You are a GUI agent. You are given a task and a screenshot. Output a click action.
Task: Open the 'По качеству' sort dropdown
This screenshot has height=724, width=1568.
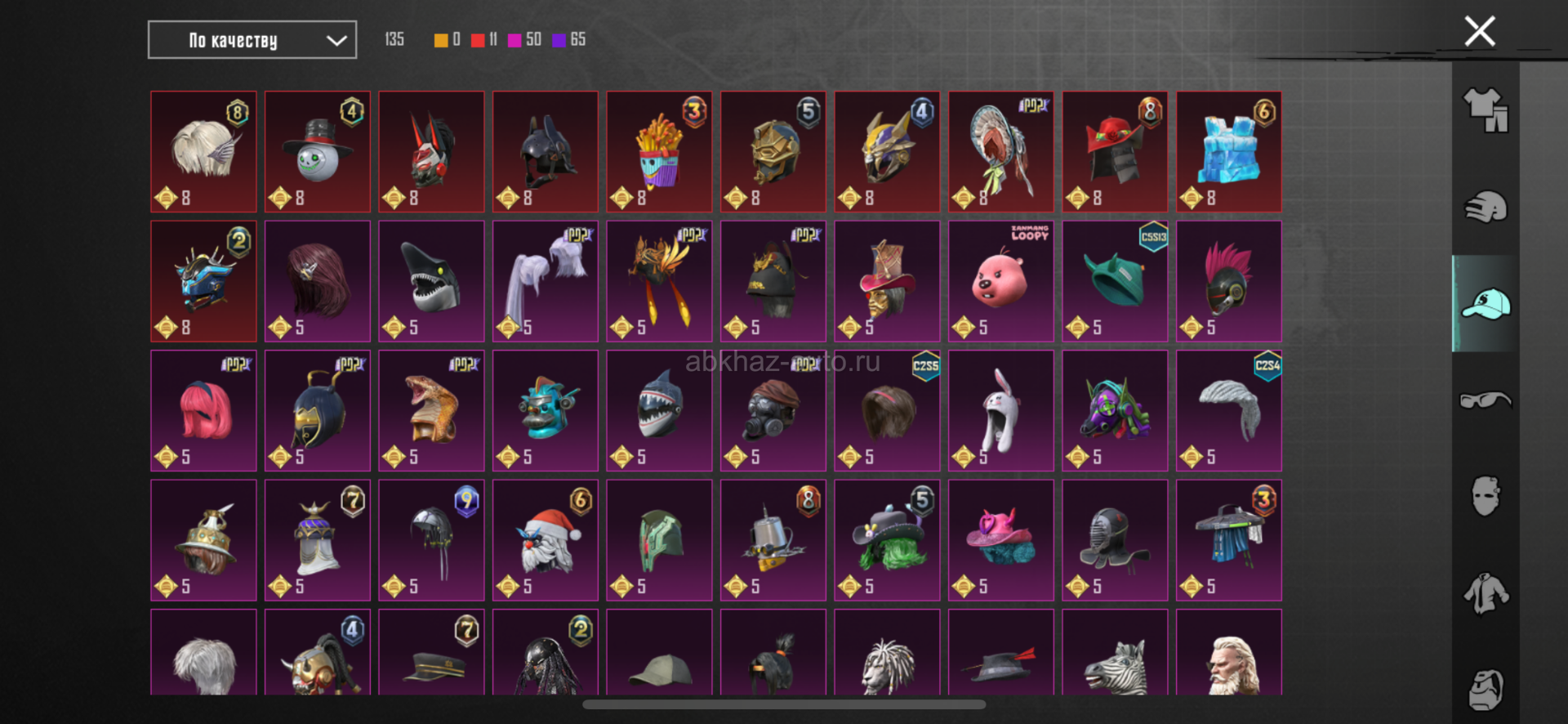point(252,40)
